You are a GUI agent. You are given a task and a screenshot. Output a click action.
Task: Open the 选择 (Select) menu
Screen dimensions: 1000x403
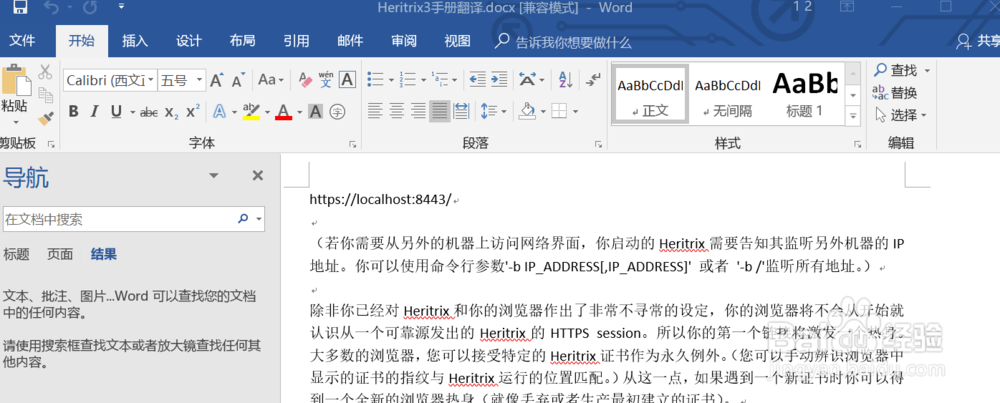(x=901, y=115)
